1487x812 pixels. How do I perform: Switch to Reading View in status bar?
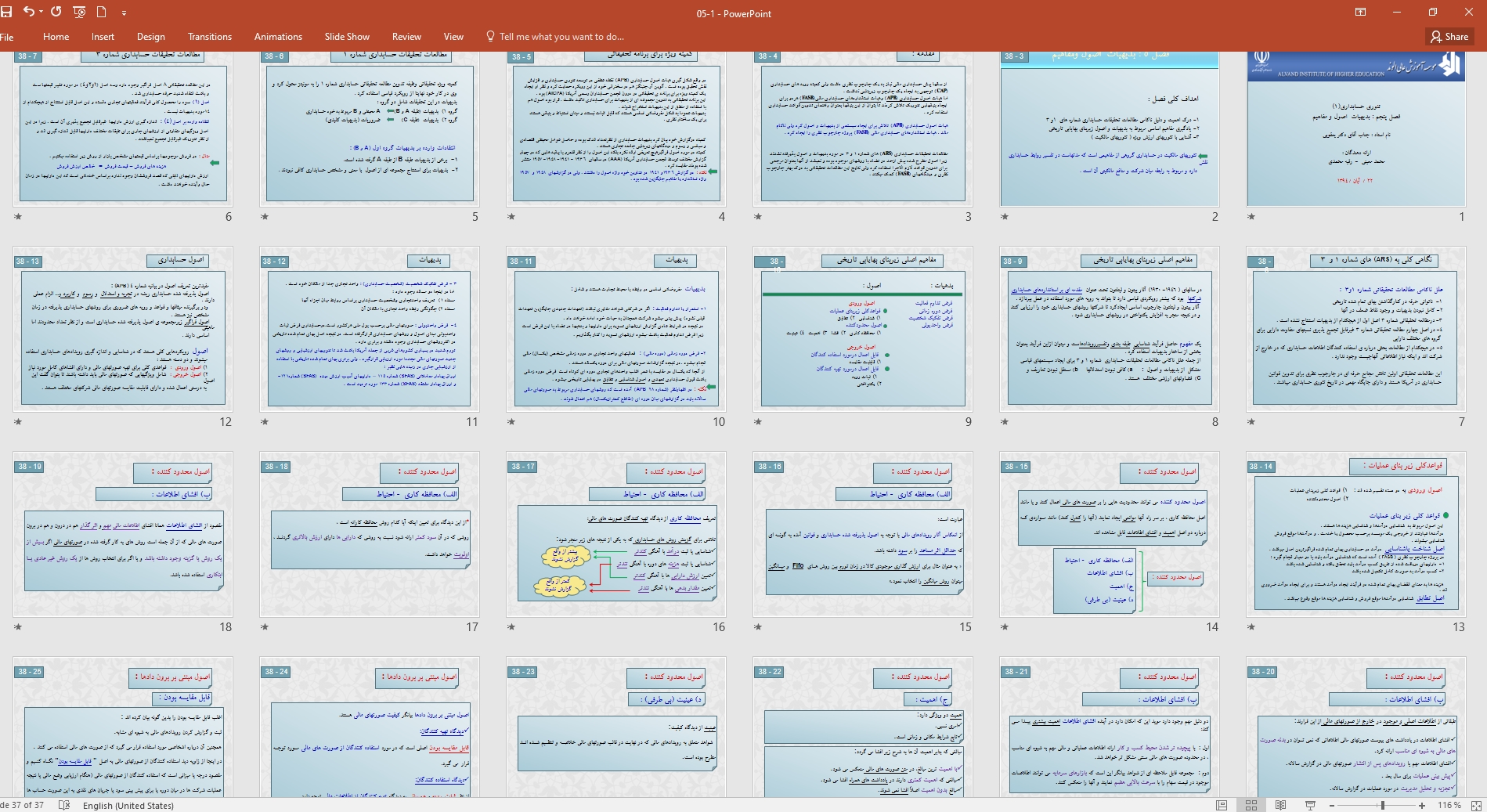[x=1280, y=805]
